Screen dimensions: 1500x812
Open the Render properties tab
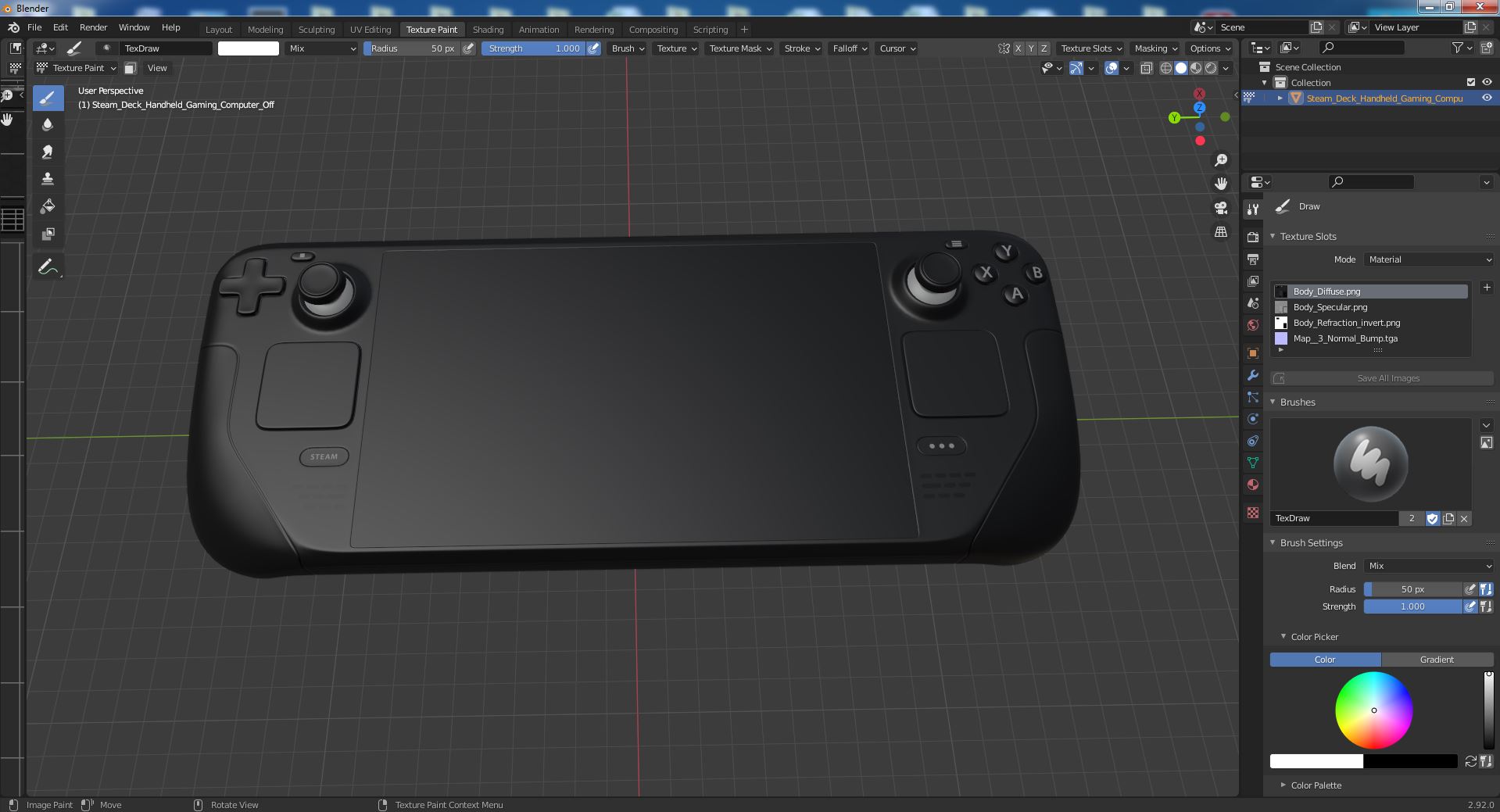(1253, 237)
